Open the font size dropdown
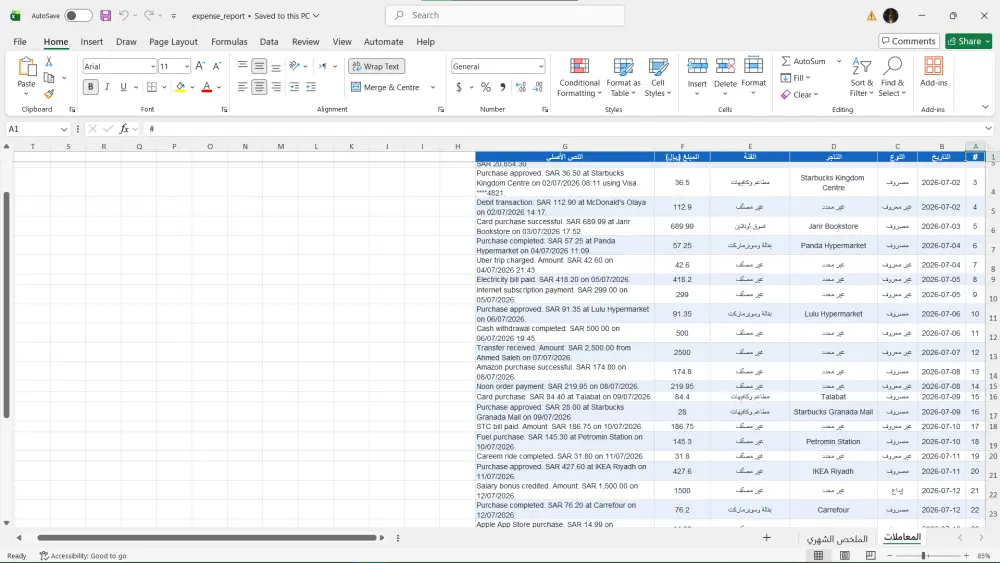The image size is (1000, 563). tap(186, 66)
